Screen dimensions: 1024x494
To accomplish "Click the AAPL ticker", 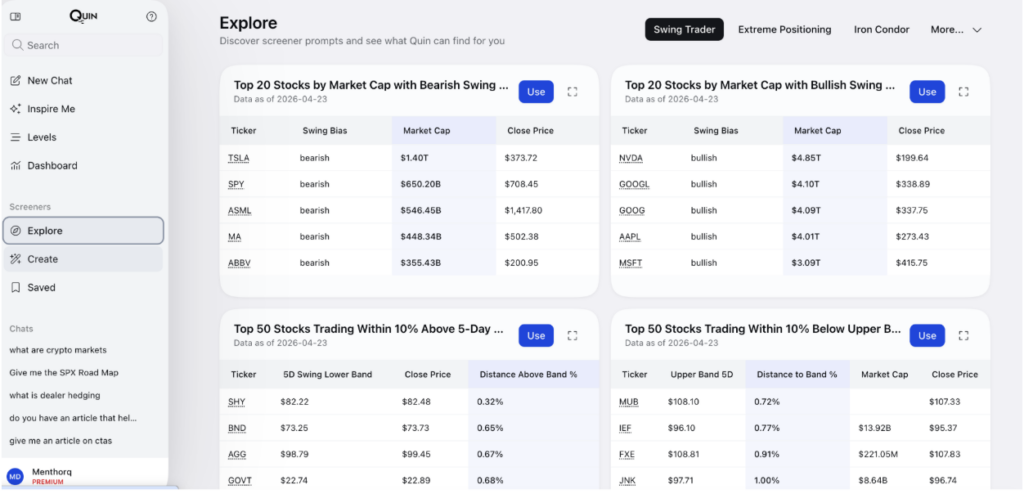I will click(x=630, y=237).
